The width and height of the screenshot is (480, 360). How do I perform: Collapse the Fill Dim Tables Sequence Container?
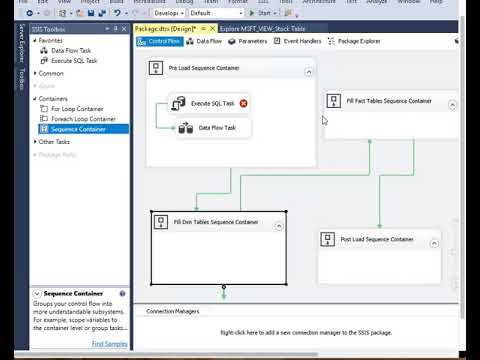pyautogui.click(x=279, y=226)
